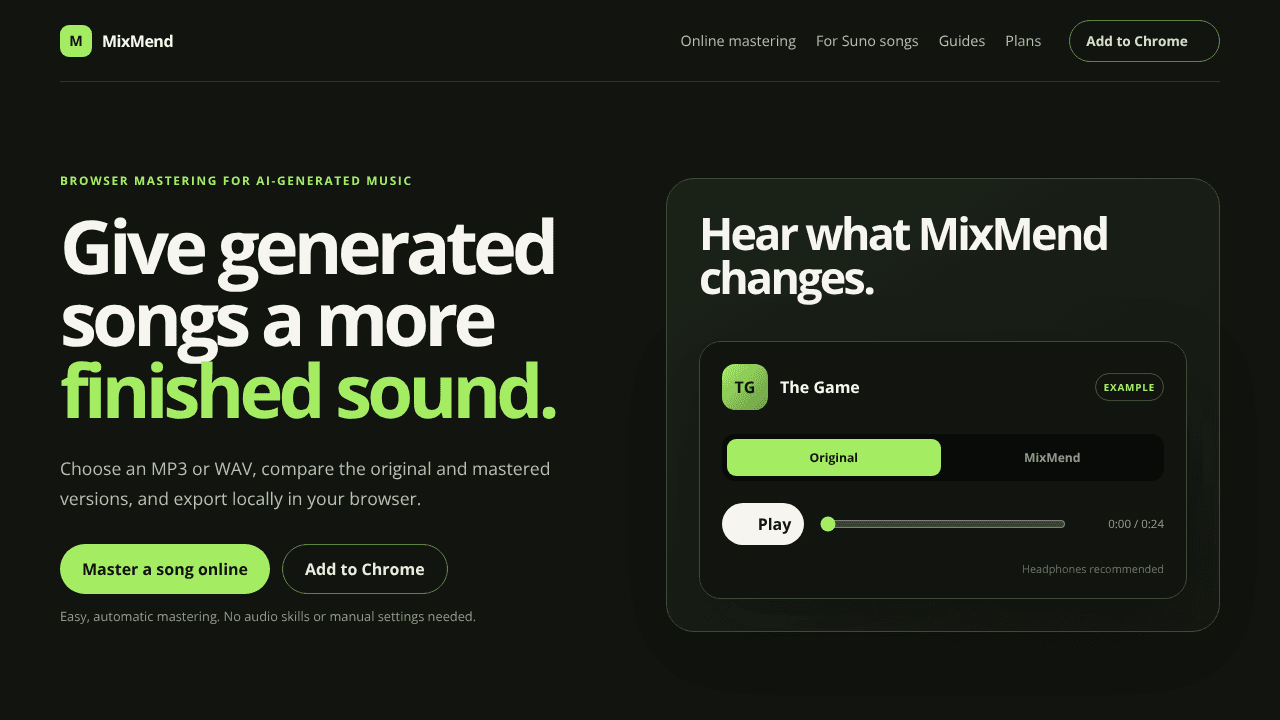View the Plans page
Image resolution: width=1280 pixels, height=720 pixels.
point(1023,41)
